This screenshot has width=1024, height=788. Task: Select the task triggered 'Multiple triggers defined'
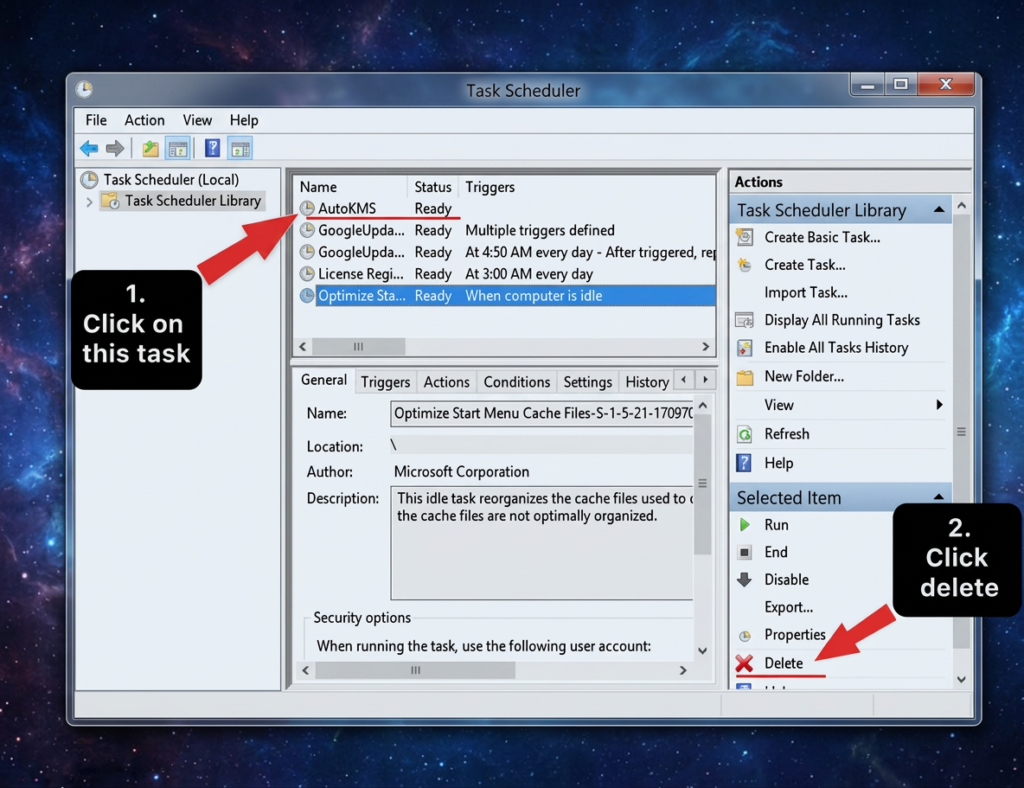coord(507,230)
